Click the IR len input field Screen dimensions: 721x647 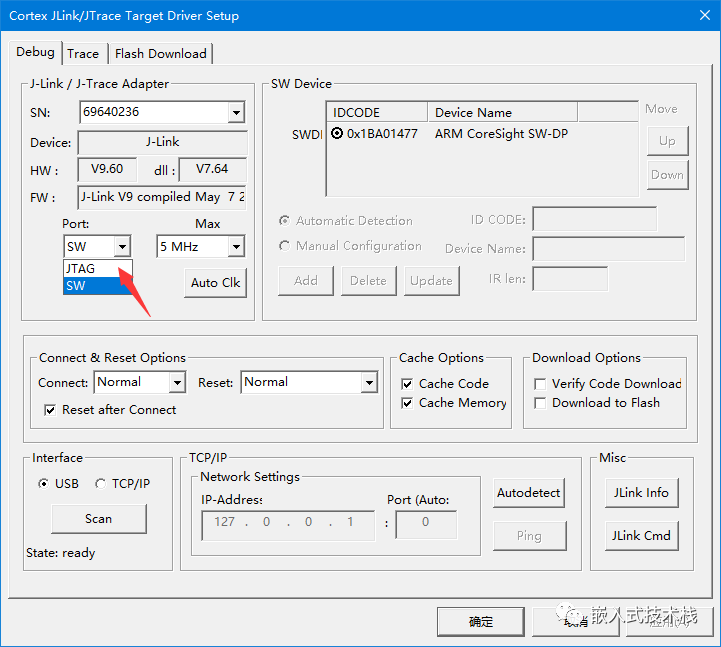(x=570, y=279)
